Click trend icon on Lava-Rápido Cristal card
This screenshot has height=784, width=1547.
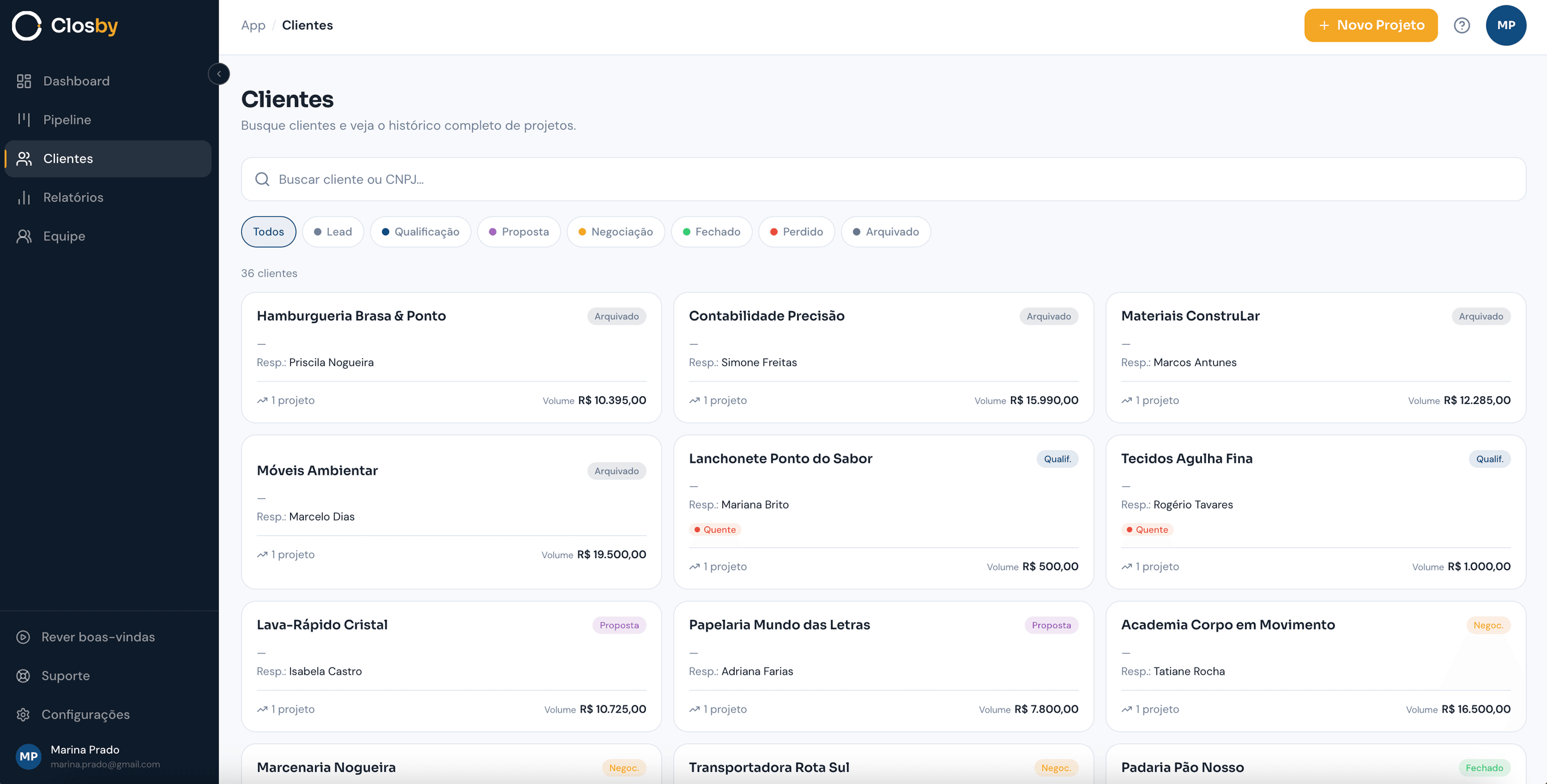pos(262,709)
